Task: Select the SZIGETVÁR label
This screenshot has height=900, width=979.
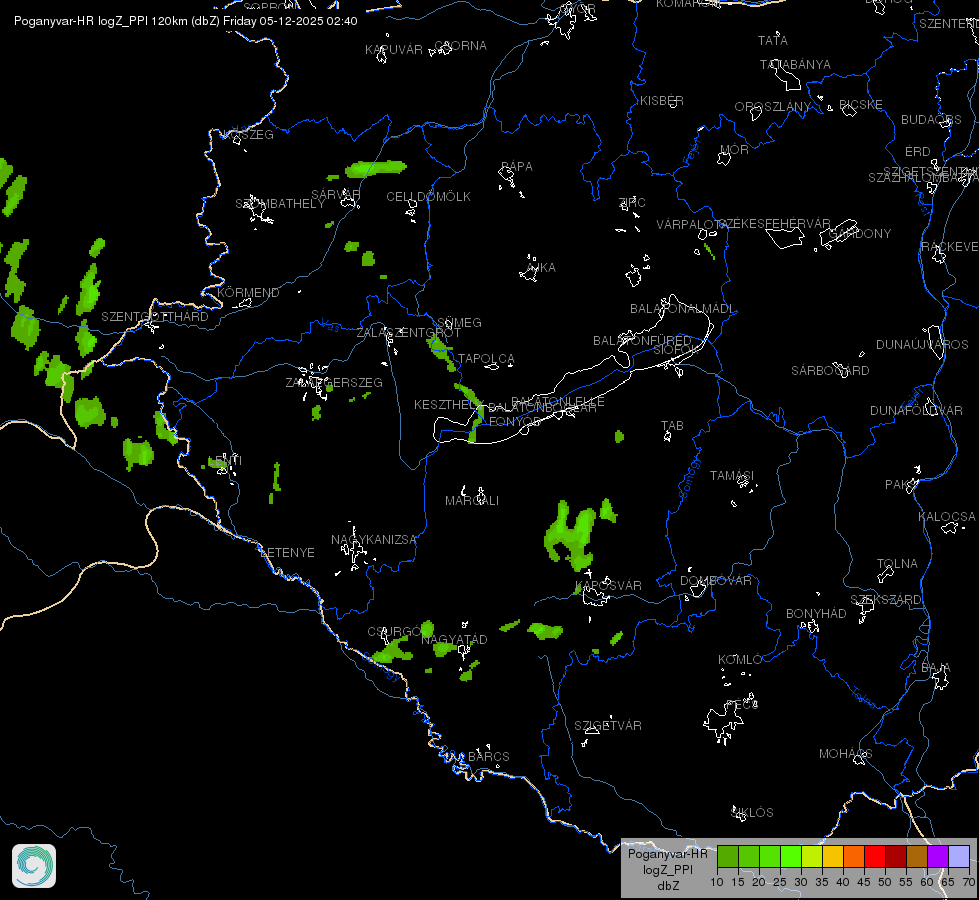Action: pos(608,726)
